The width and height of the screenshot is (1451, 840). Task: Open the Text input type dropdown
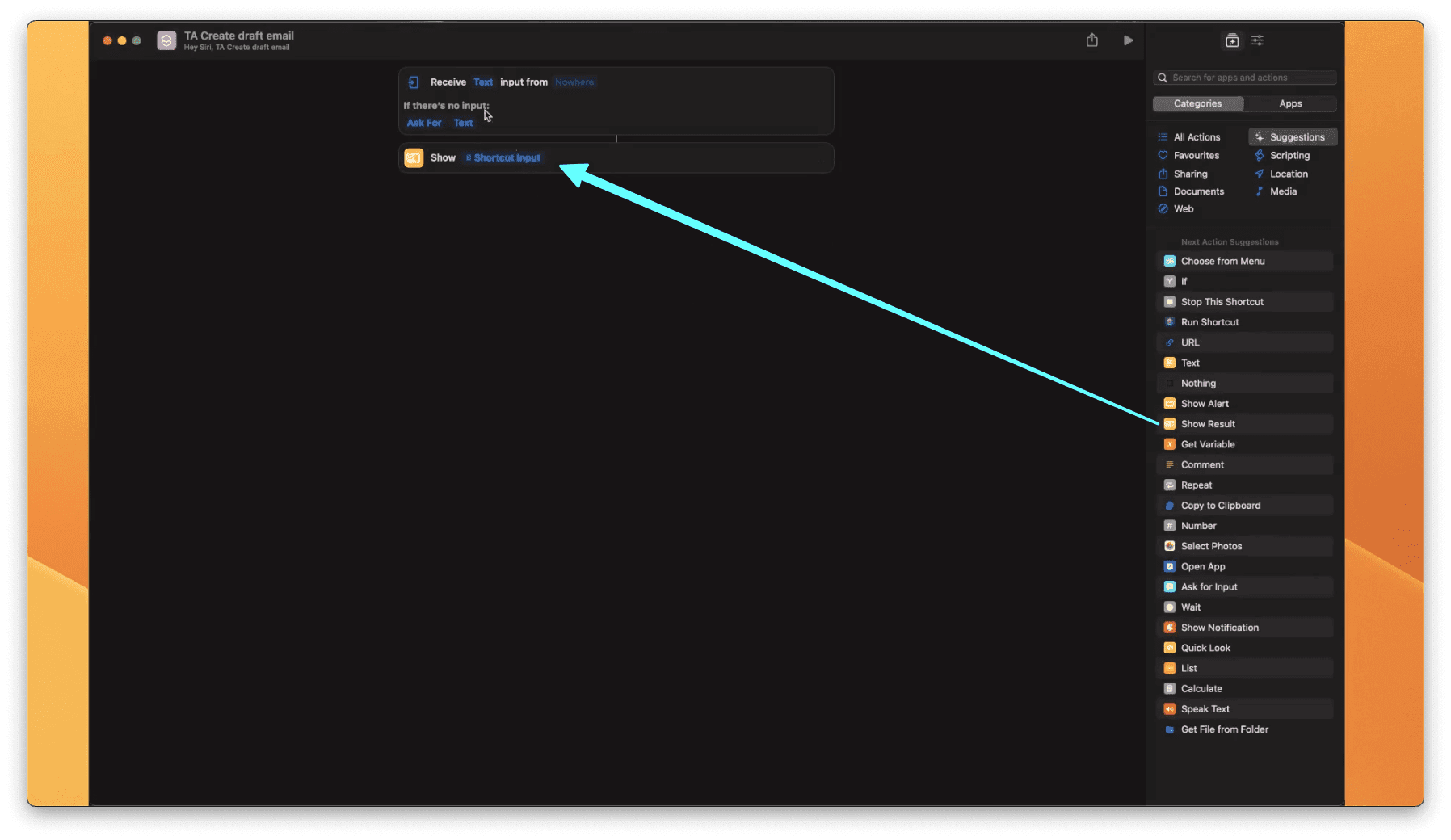pyautogui.click(x=482, y=82)
